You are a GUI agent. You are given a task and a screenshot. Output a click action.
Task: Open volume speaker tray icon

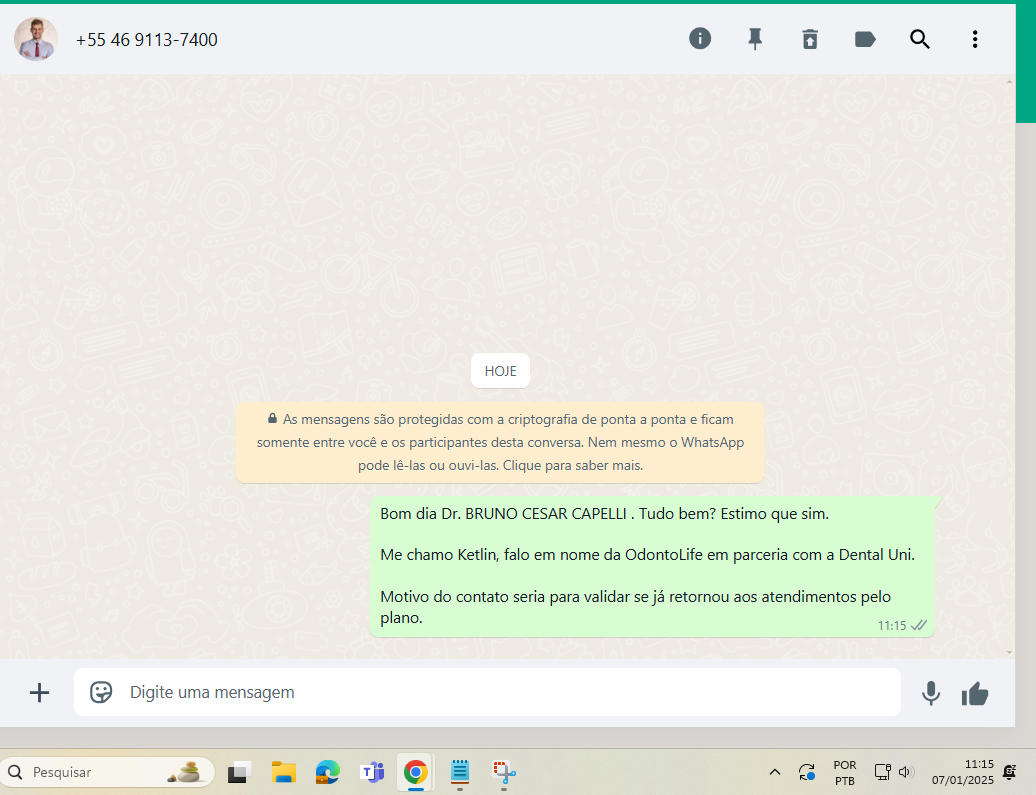905,772
